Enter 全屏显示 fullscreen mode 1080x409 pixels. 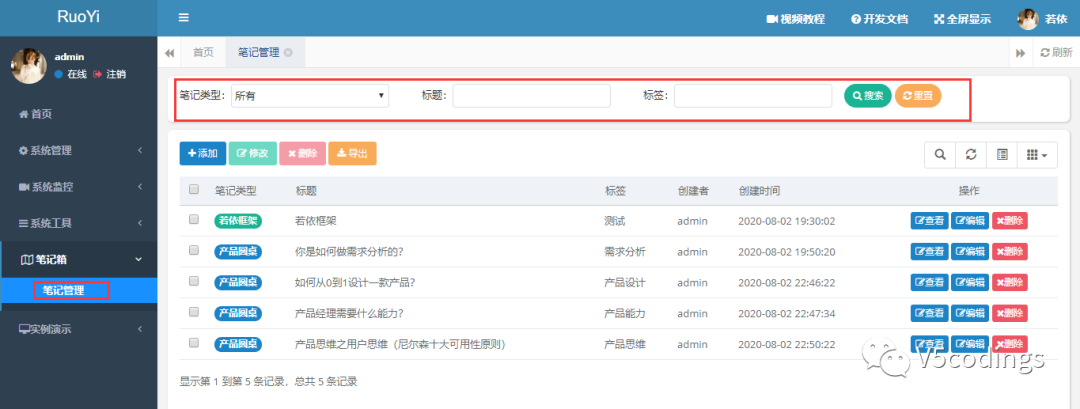962,19
